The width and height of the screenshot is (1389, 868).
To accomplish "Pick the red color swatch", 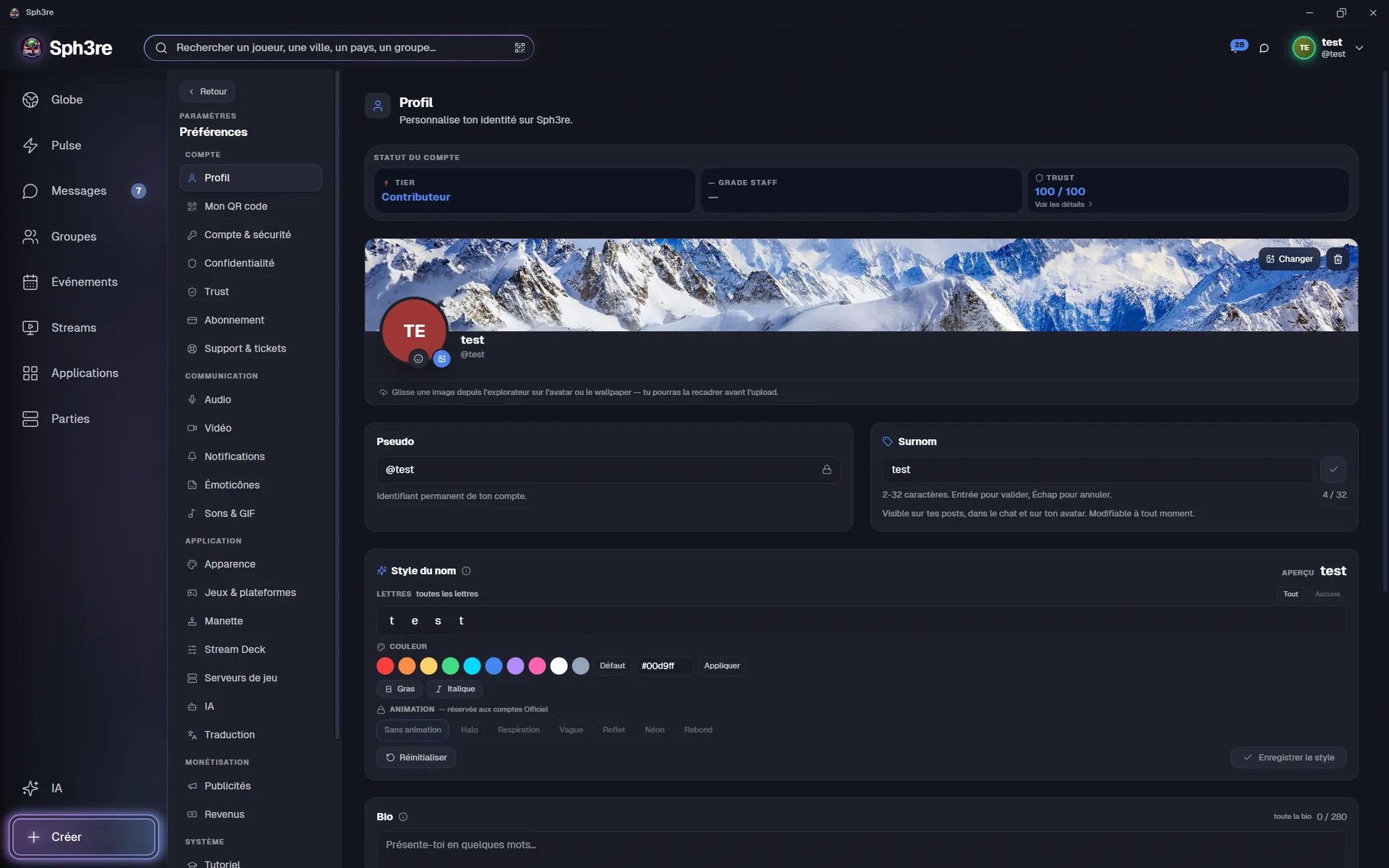I will (x=386, y=666).
